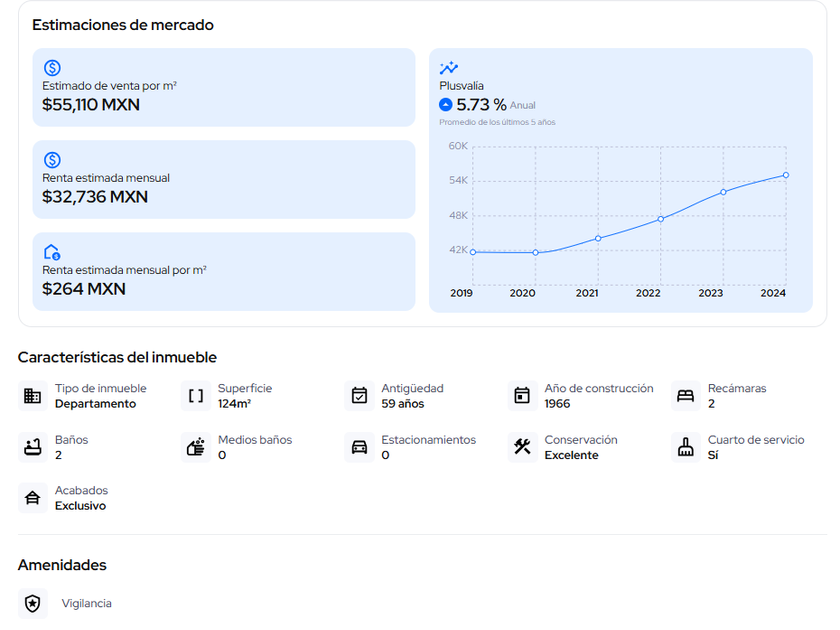This screenshot has width=840, height=630.
Task: Select the 2019 data point on chart
Action: point(473,252)
